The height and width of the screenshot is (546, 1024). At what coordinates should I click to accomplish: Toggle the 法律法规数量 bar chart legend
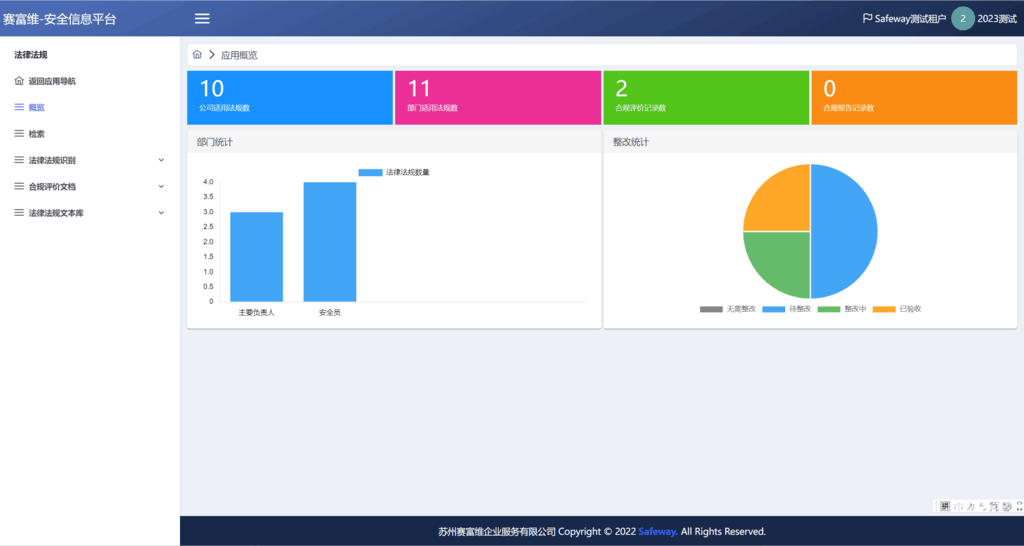pos(394,172)
